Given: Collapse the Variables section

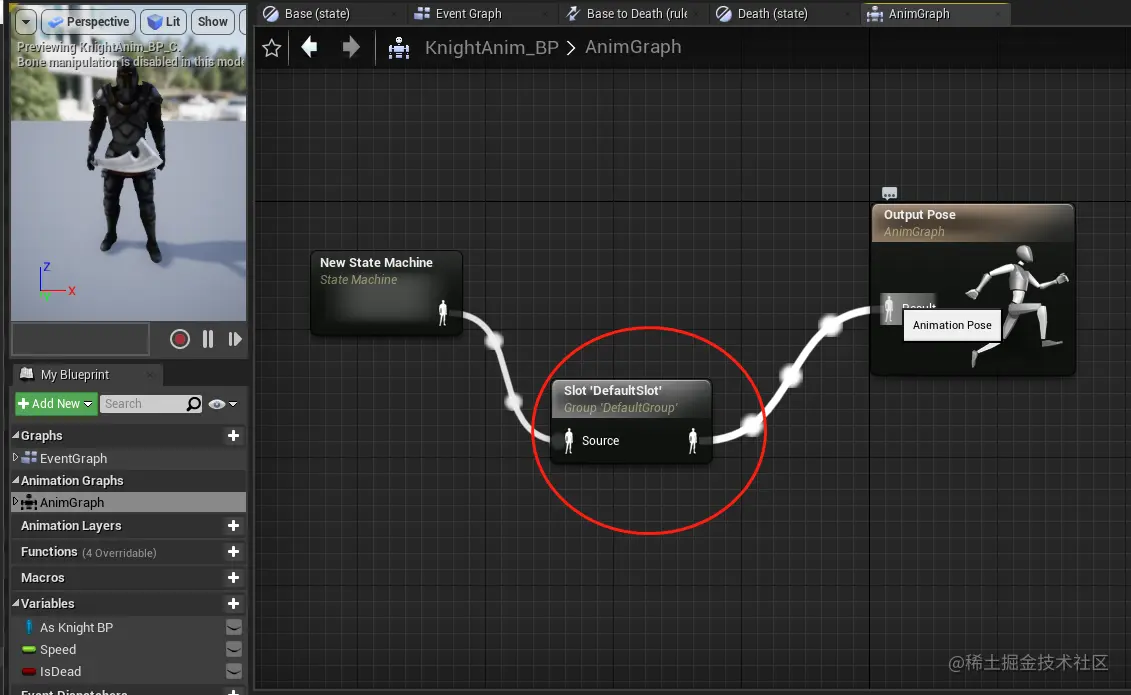Looking at the screenshot, I should pos(16,603).
